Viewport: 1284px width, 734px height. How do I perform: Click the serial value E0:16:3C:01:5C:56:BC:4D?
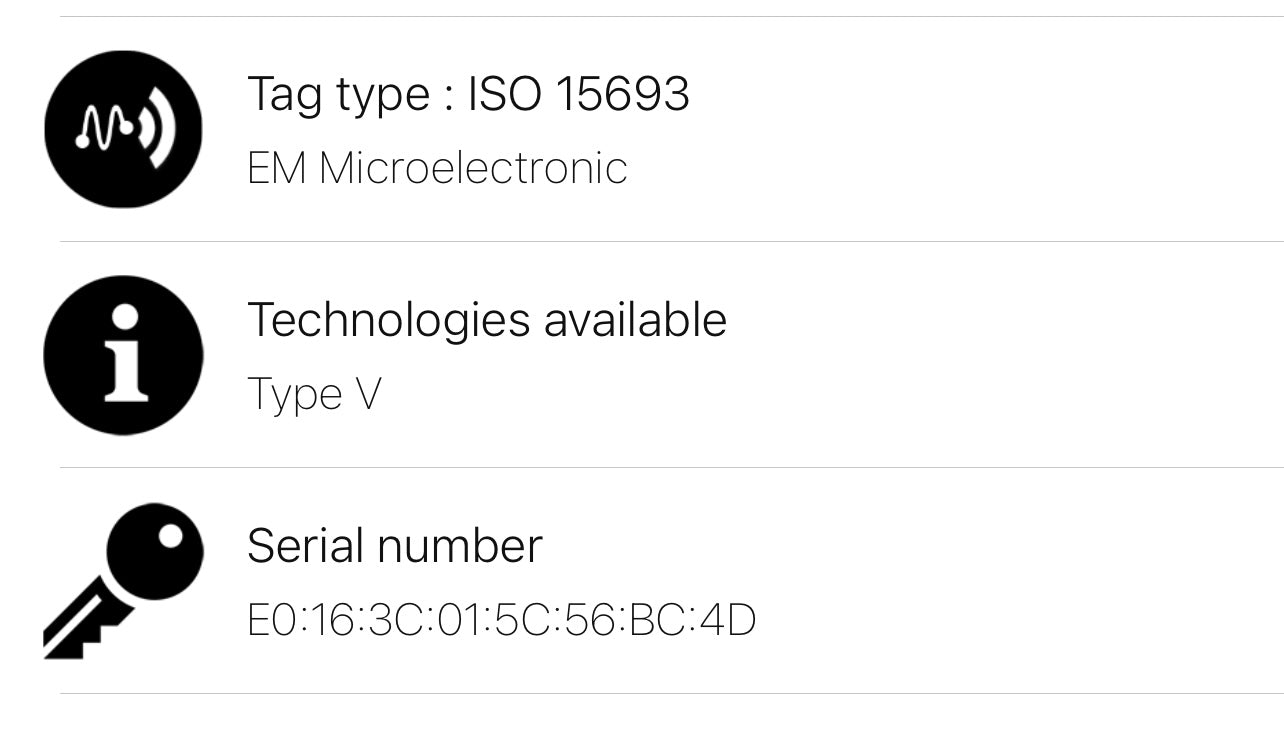pos(501,620)
